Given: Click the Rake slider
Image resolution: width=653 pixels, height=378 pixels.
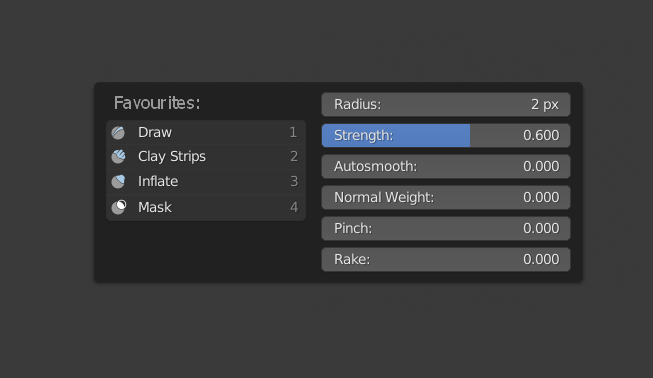Looking at the screenshot, I should (446, 259).
